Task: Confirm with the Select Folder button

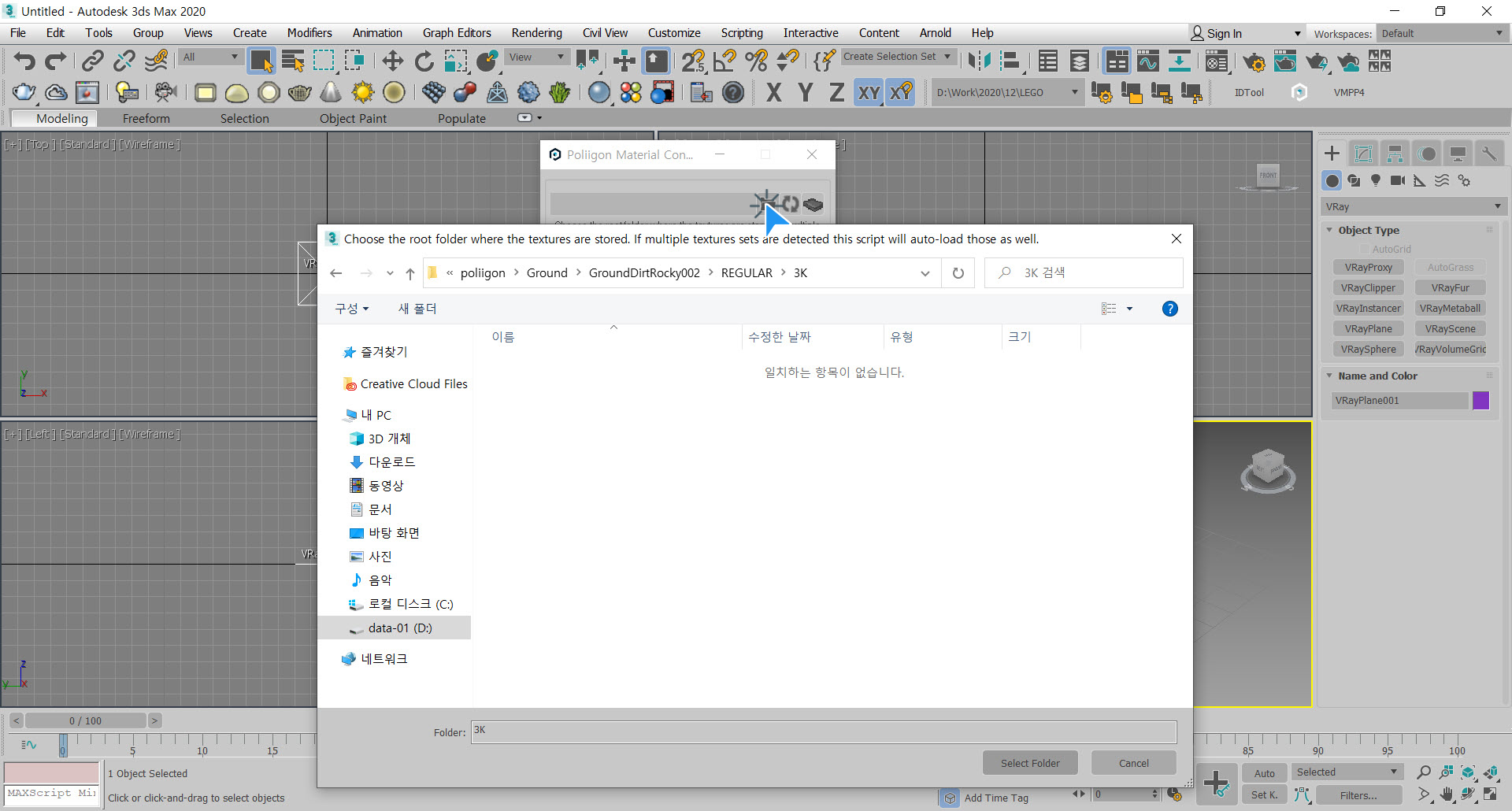Action: click(1030, 763)
